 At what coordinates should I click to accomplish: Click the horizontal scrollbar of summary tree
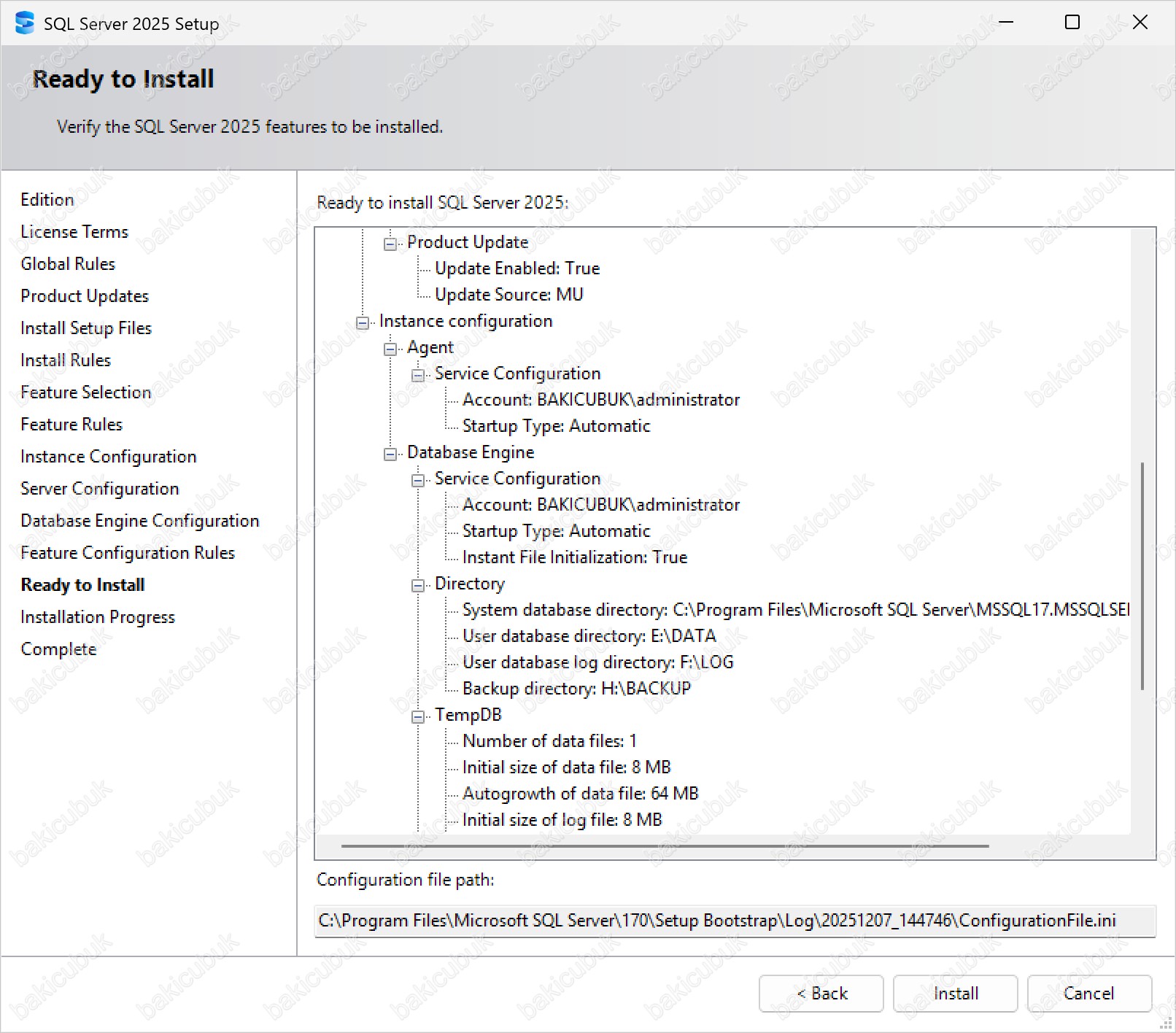[x=664, y=846]
